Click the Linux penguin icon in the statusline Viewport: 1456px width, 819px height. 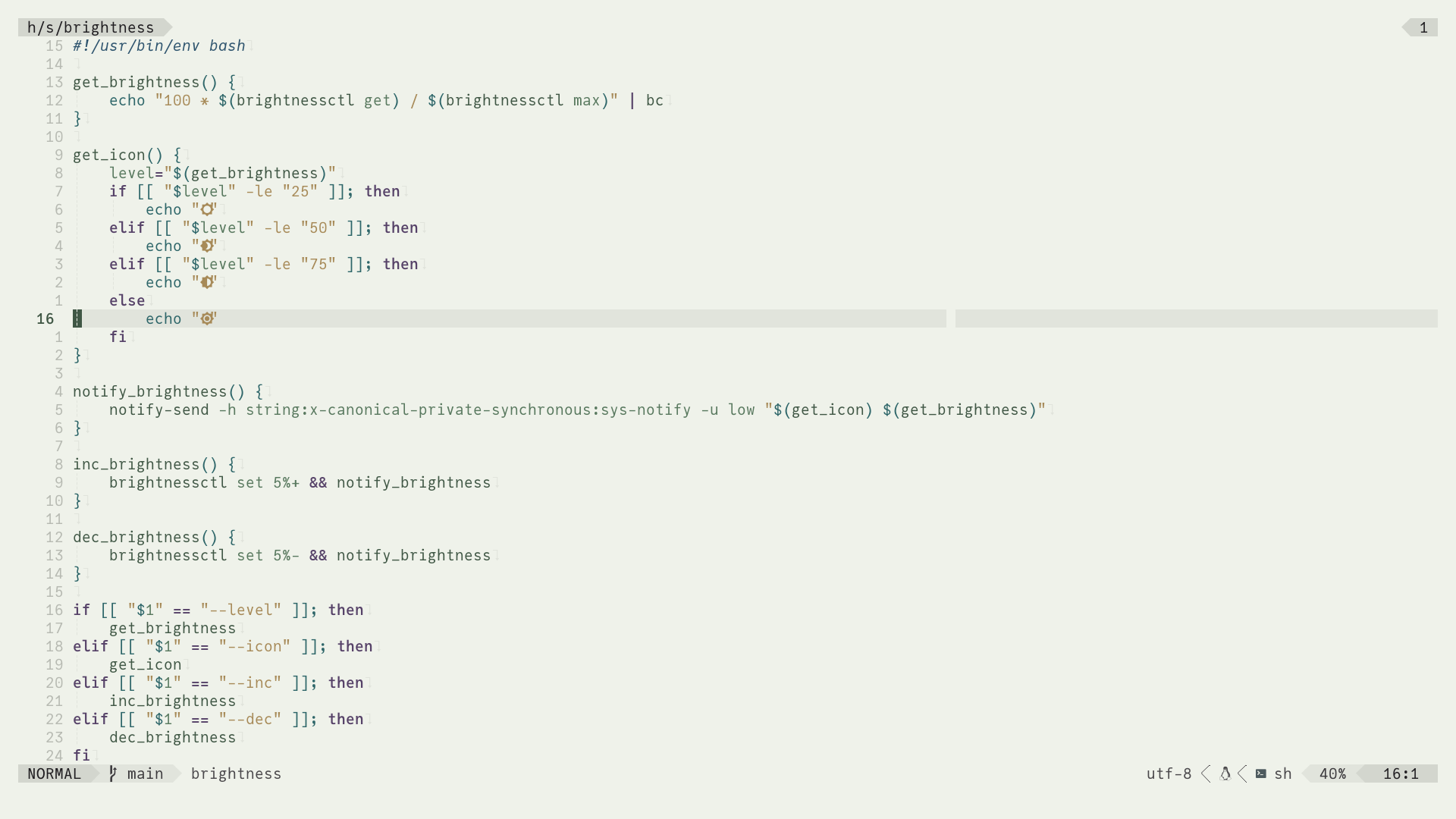[x=1226, y=773]
